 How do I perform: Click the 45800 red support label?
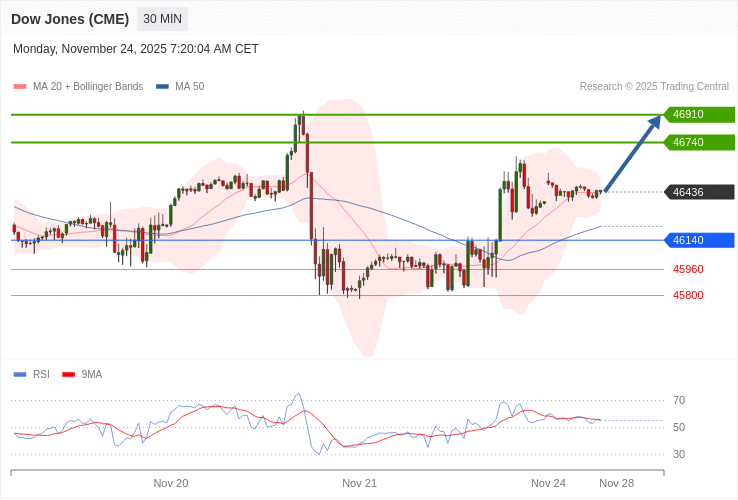[688, 295]
